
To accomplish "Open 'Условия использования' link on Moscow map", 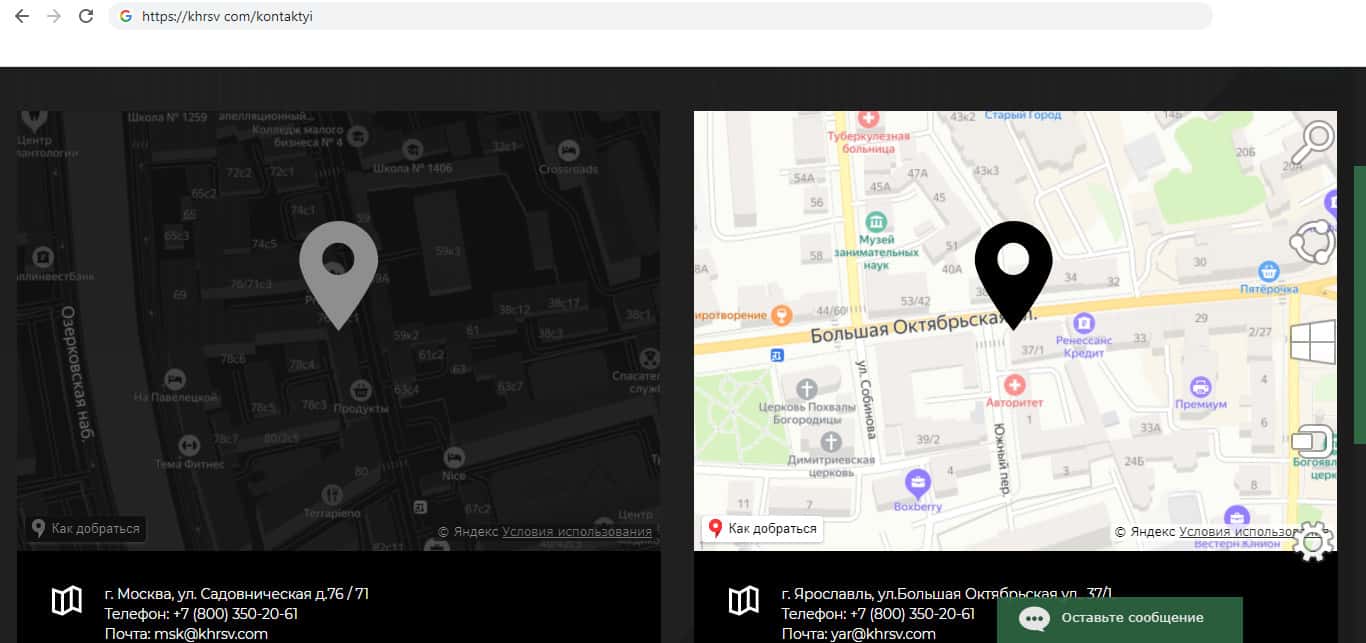I will coord(577,532).
